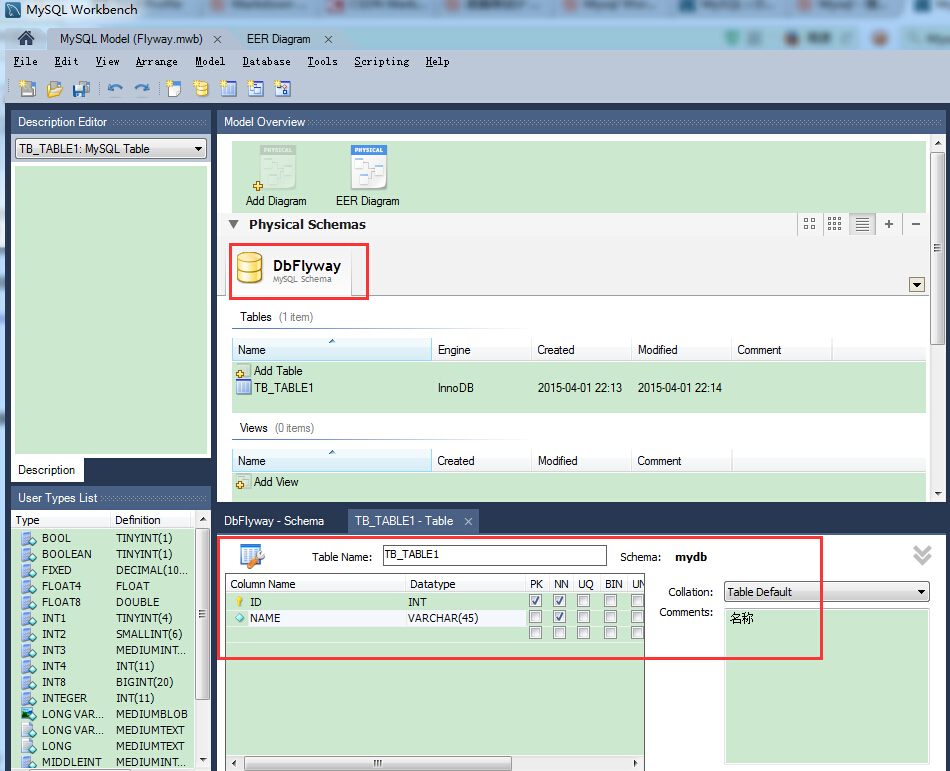950x771 pixels.
Task: Uncheck PK for the ID column
Action: tap(536, 601)
